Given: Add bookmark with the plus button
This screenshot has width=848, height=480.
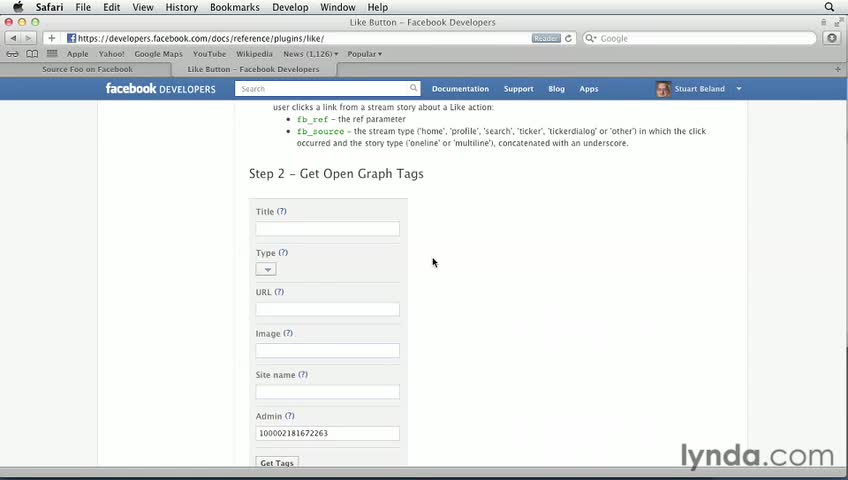Looking at the screenshot, I should tap(51, 38).
